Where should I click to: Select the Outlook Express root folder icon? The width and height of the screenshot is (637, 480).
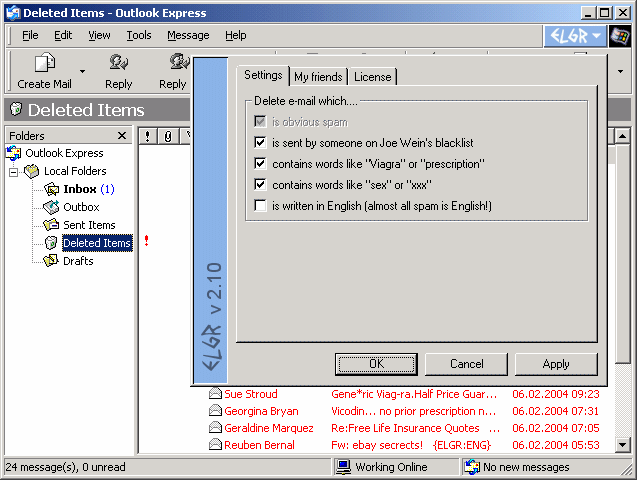click(13, 153)
